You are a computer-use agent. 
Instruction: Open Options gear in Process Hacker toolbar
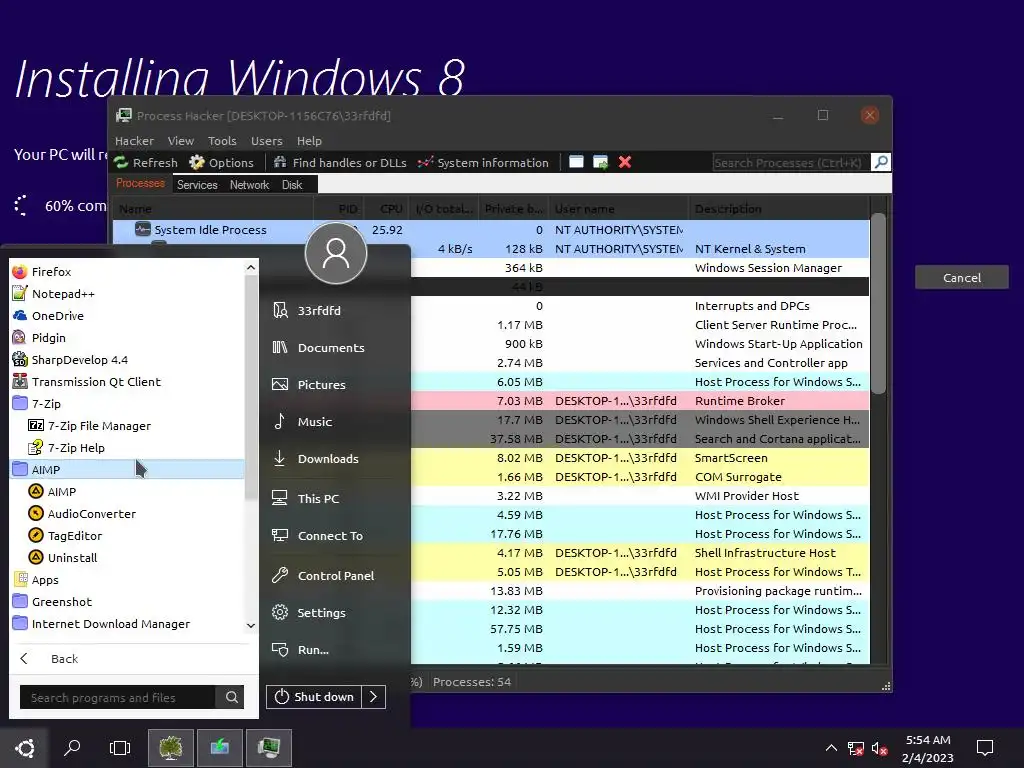(221, 163)
